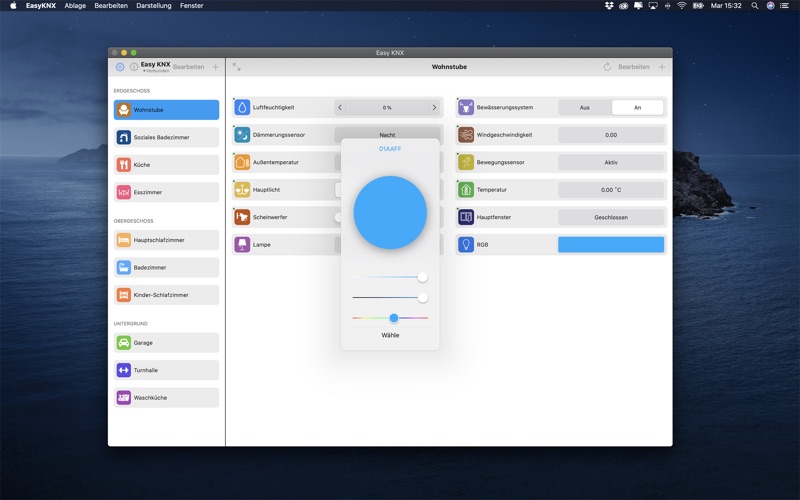Decrease Luftfeuchtigkeit with left arrow
The image size is (800, 500).
340,108
